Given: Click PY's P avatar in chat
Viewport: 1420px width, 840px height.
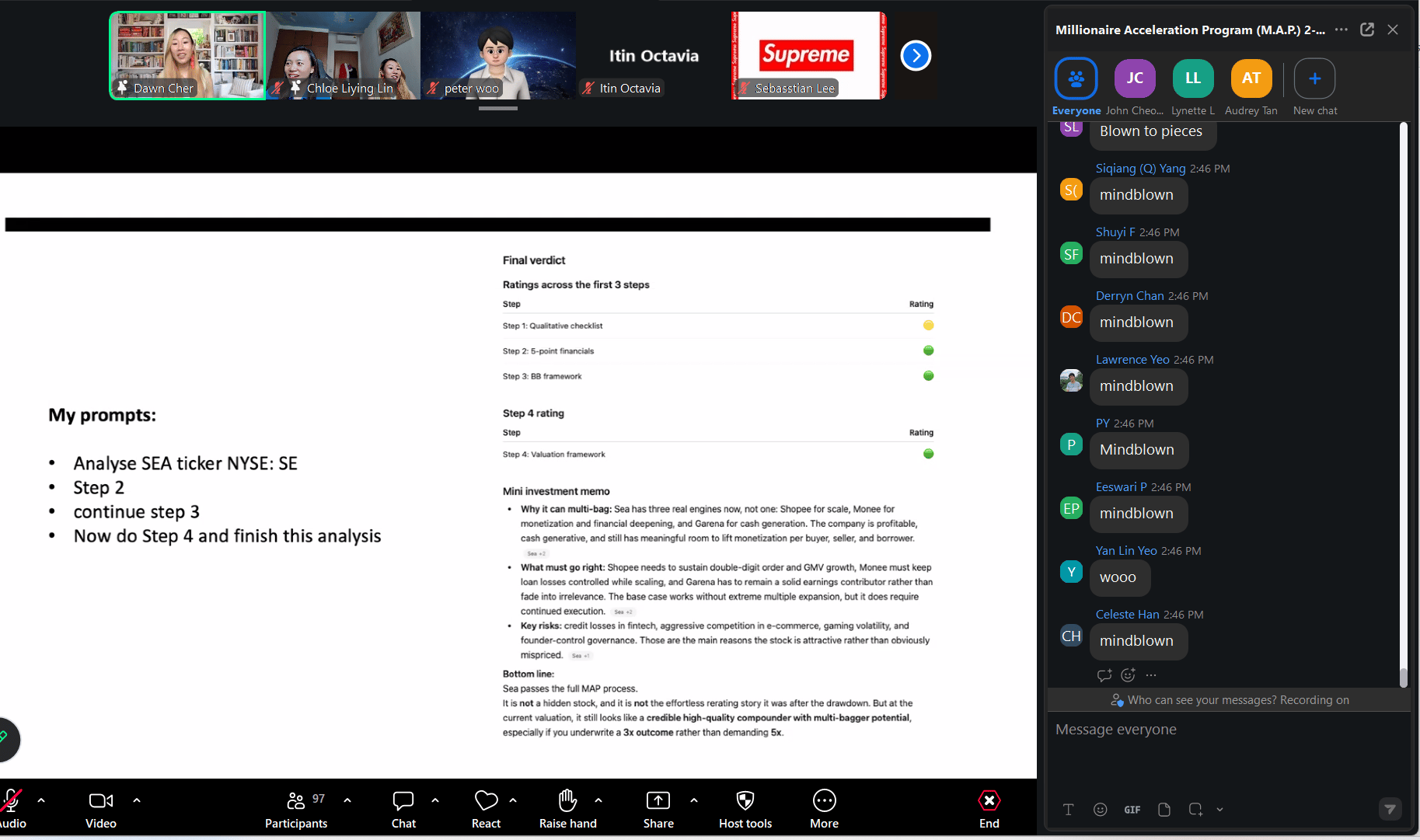Looking at the screenshot, I should [x=1072, y=444].
